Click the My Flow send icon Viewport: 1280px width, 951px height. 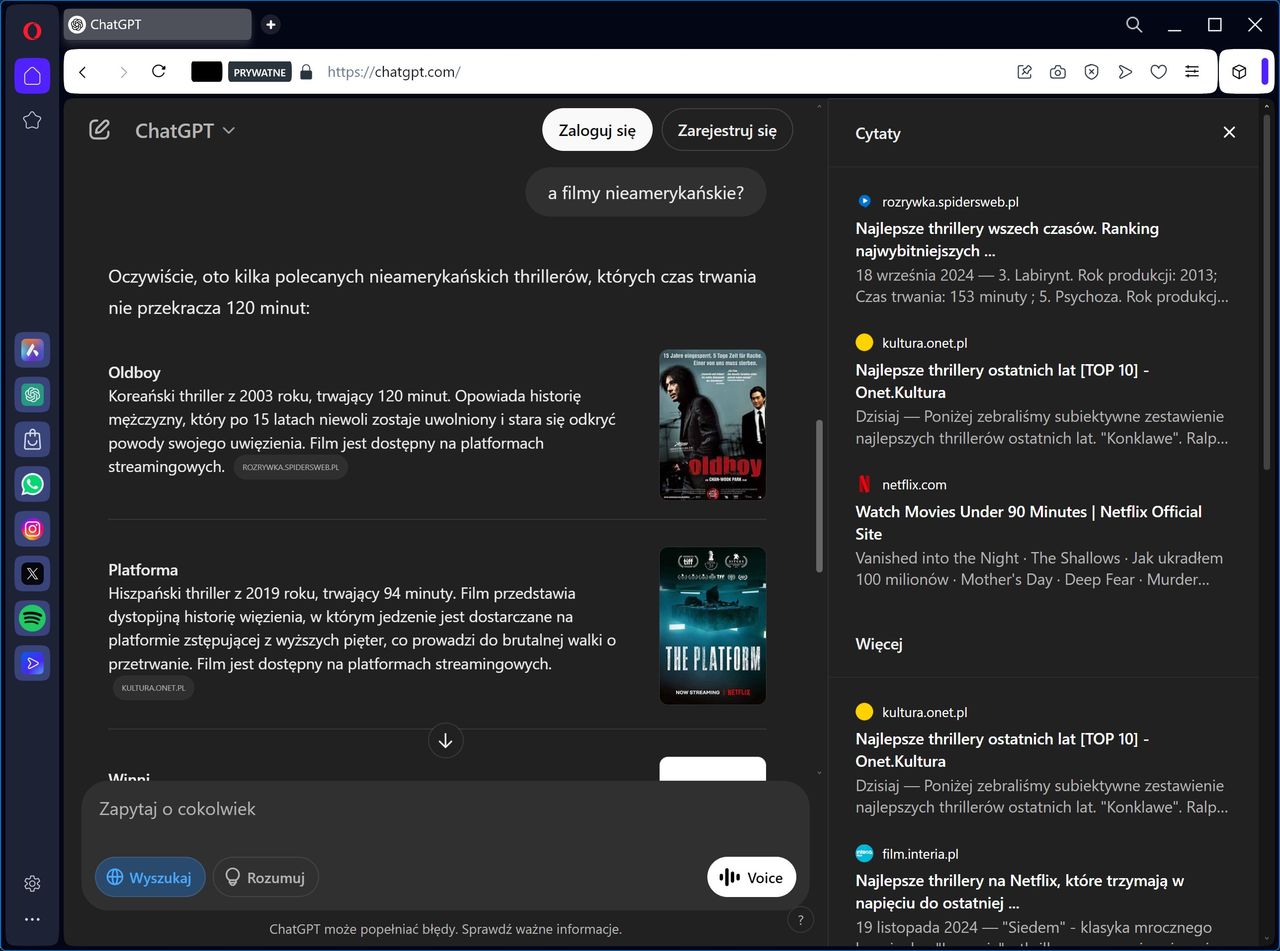[x=1125, y=72]
